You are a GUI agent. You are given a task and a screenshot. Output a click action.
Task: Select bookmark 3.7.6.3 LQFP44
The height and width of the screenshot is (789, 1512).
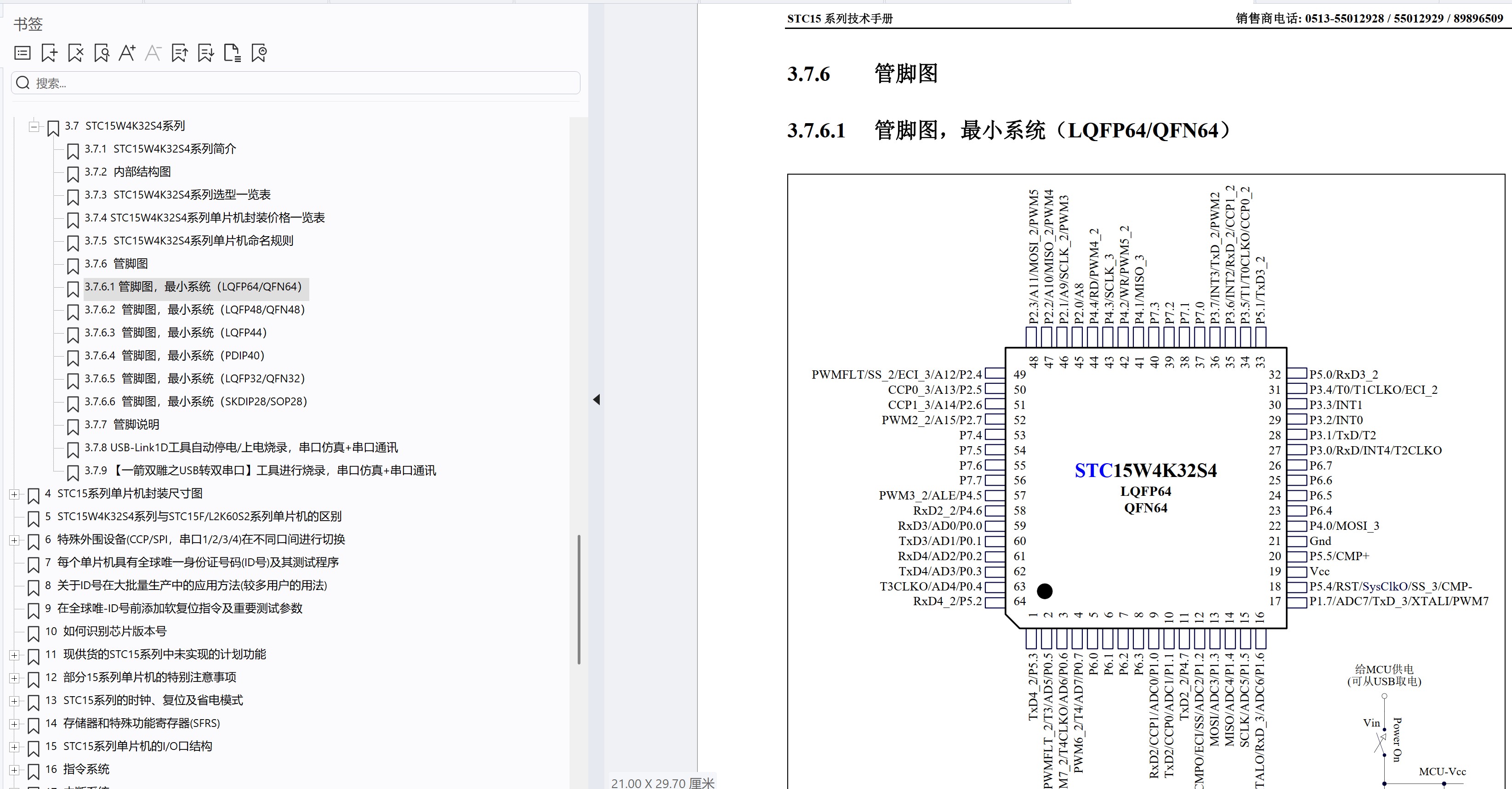click(x=176, y=332)
